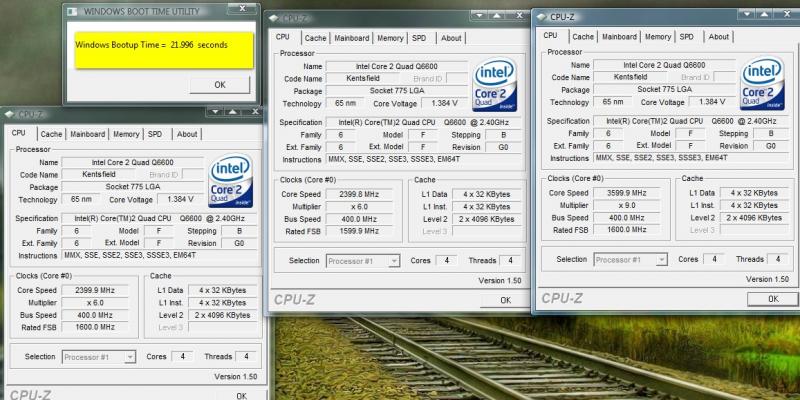Click the Windows Boot Time Utility title bar icon
Image resolution: width=800 pixels, height=400 pixels.
point(72,11)
